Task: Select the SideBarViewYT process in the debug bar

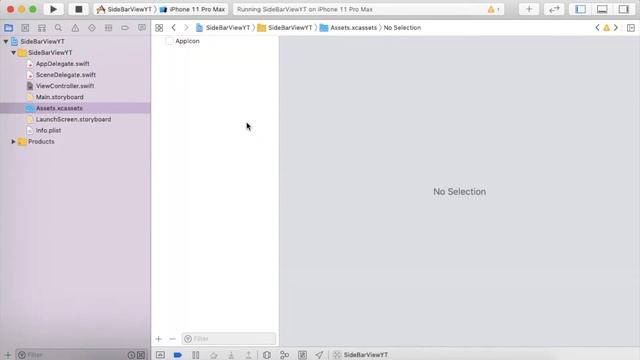Action: click(361, 355)
